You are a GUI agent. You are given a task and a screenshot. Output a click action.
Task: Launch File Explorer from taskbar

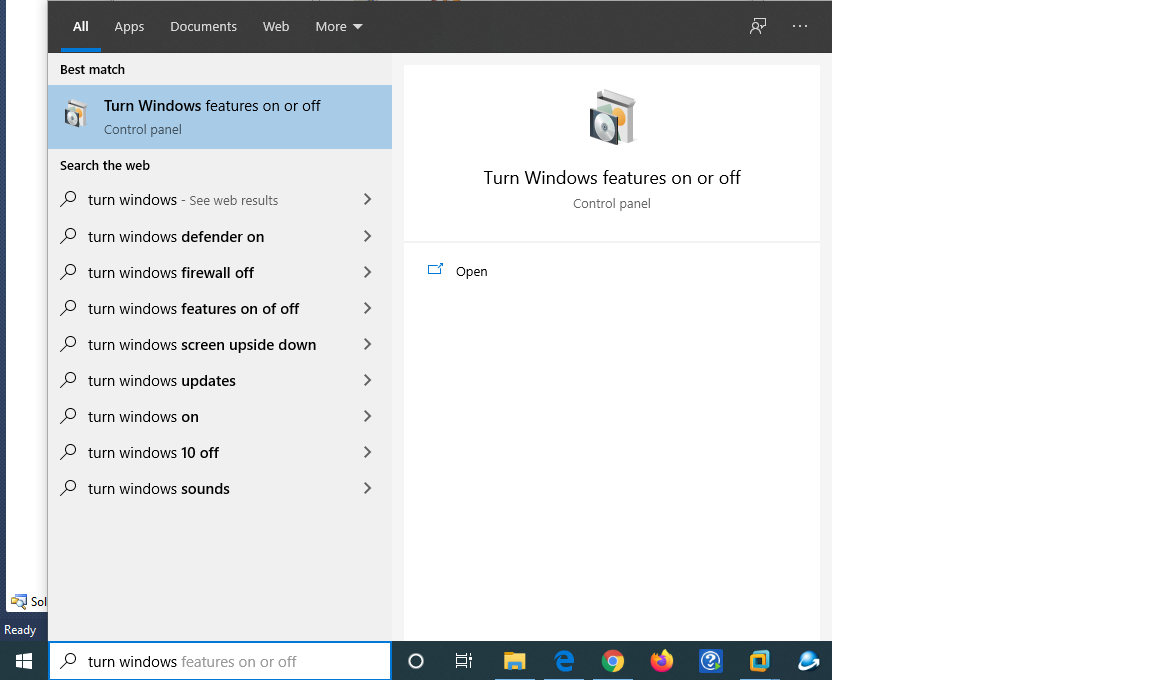pos(514,661)
